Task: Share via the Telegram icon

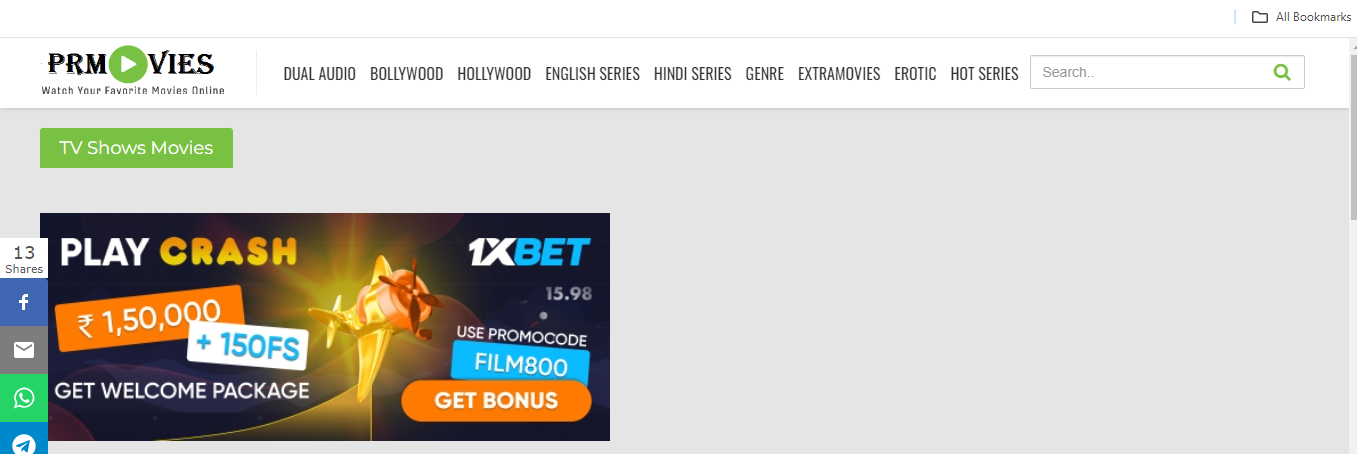Action: (24, 440)
